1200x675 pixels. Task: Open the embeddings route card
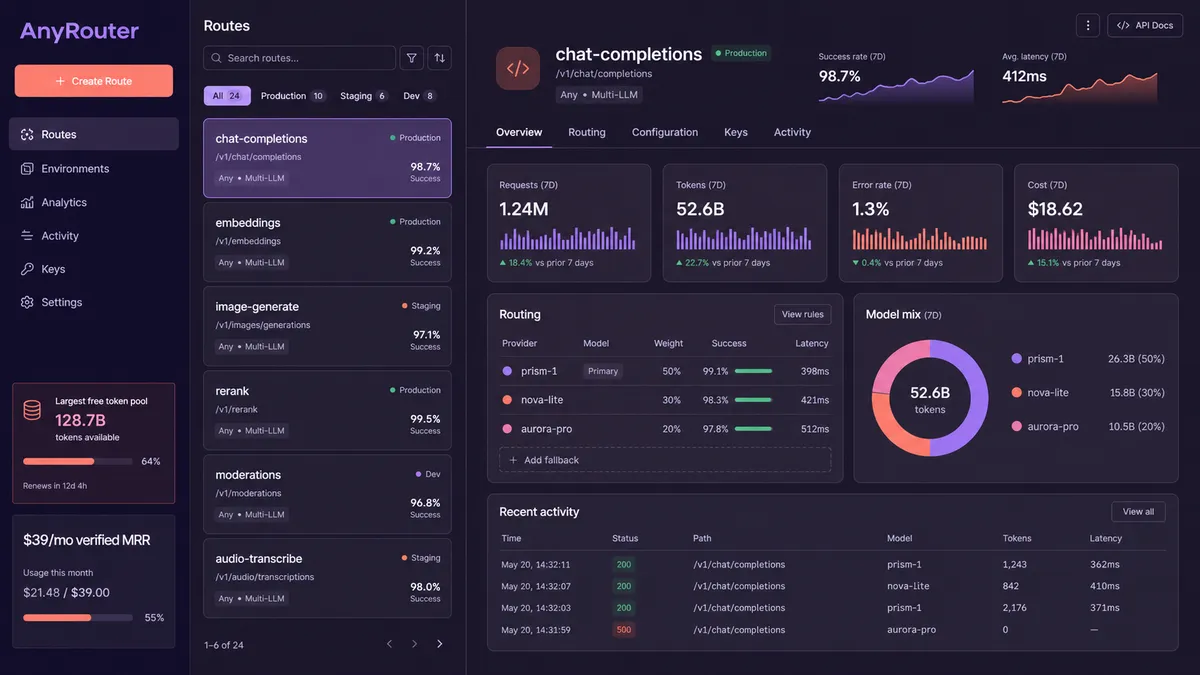pos(327,242)
